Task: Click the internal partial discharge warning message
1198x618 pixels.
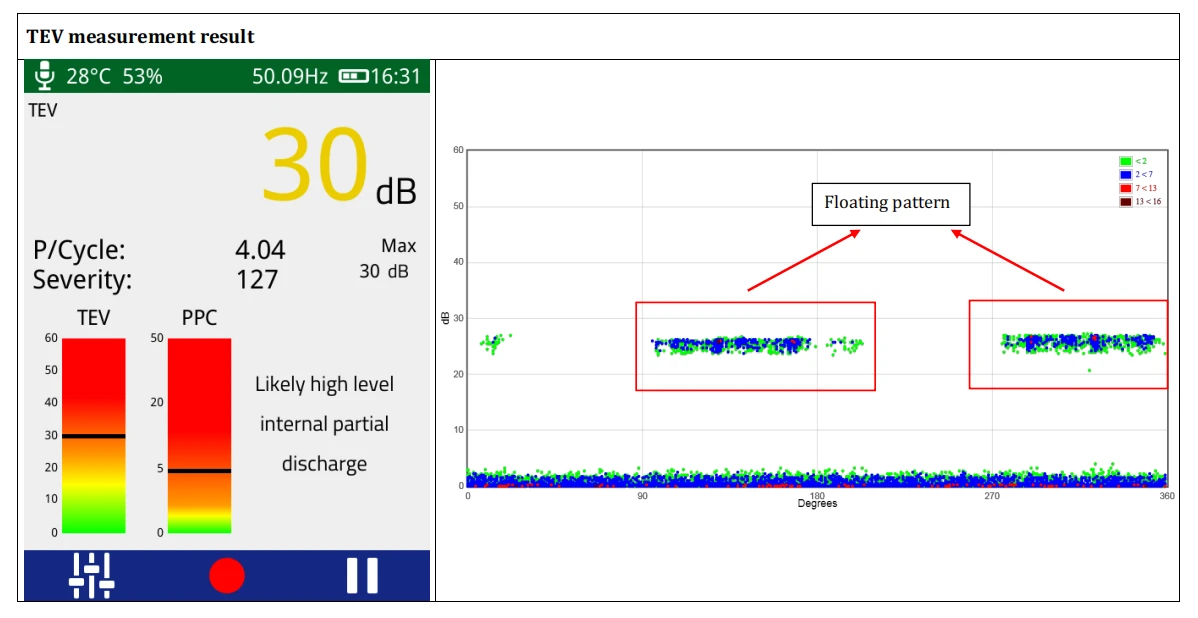Action: pyautogui.click(x=324, y=424)
